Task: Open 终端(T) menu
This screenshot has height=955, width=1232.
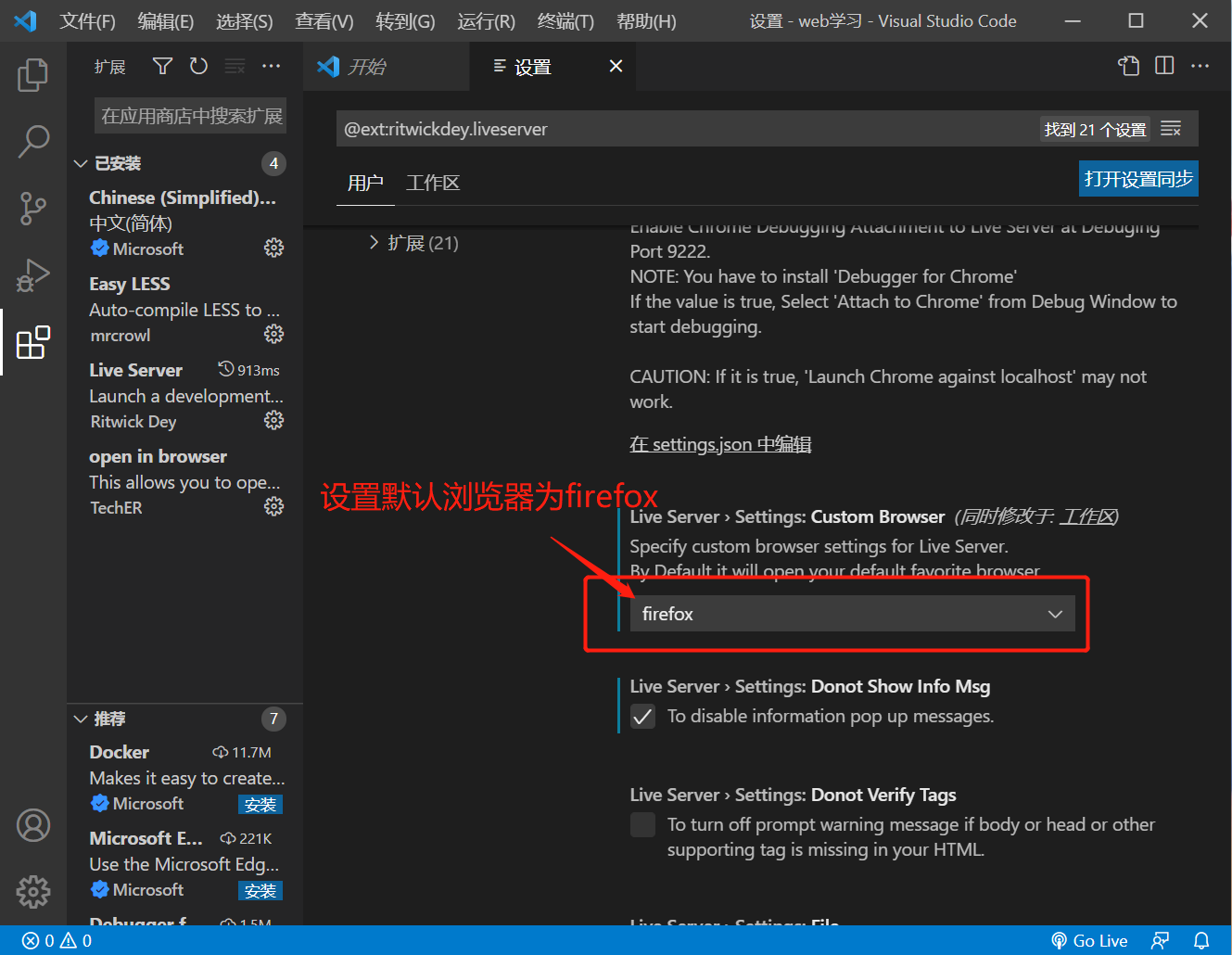Action: click(x=565, y=21)
